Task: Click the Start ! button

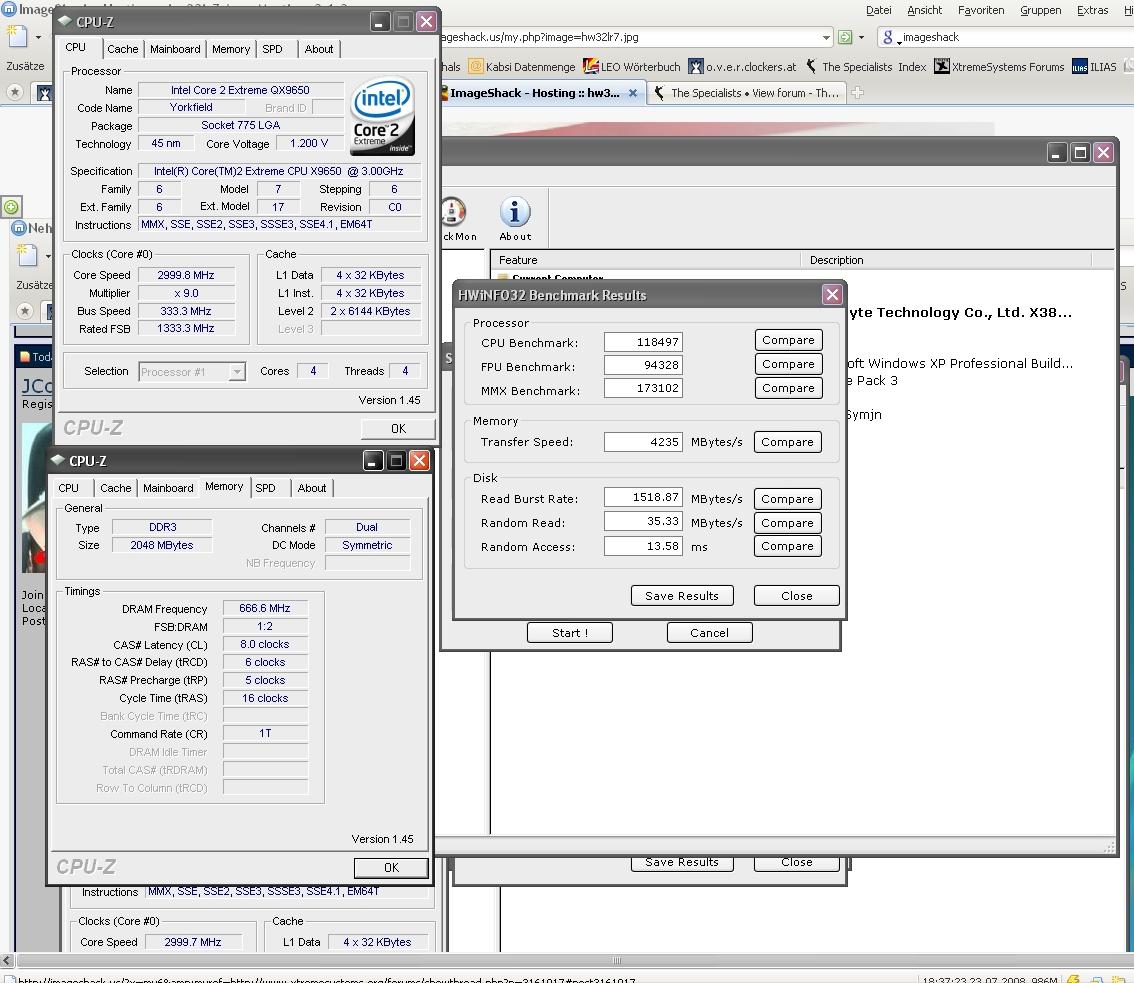Action: [569, 633]
